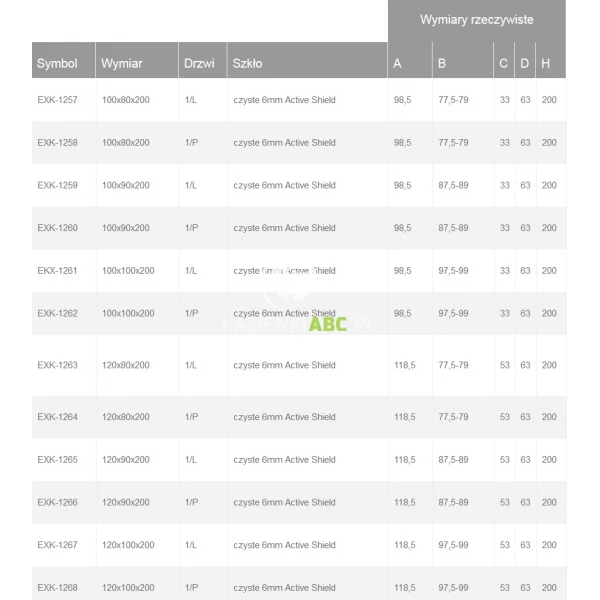Screen dimensions: 600x600
Task: Select the EXK-1263 symbol cell
Action: click(58, 366)
